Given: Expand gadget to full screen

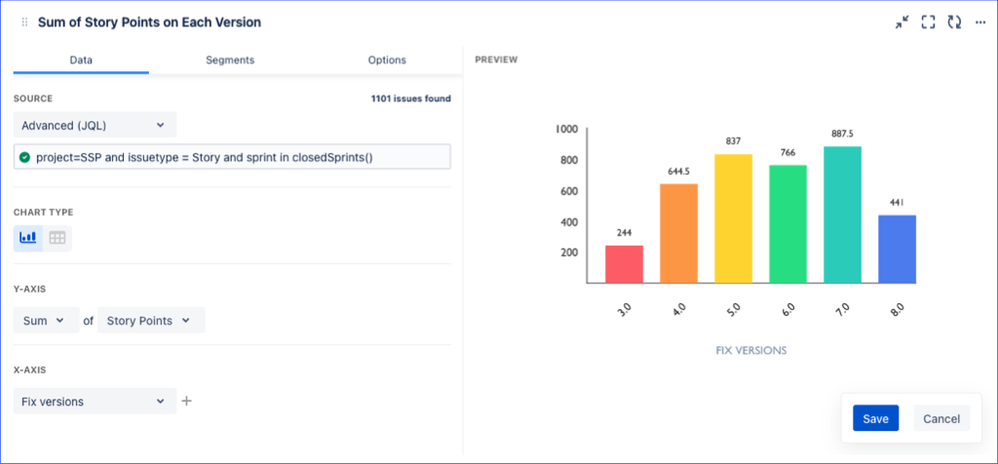Looking at the screenshot, I should pyautogui.click(x=928, y=22).
